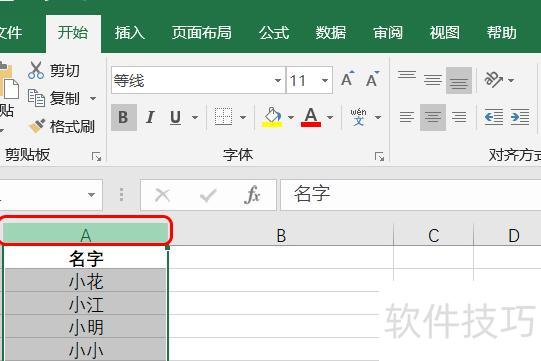Apply borders with the border icon
Viewport: 541px width, 361px height.
(223, 117)
